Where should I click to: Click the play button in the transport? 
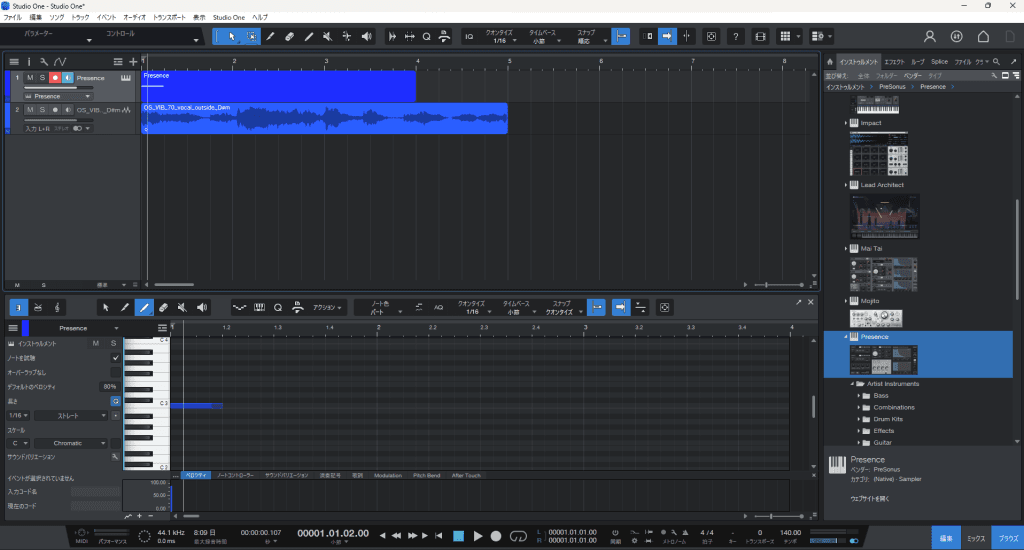pyautogui.click(x=478, y=536)
